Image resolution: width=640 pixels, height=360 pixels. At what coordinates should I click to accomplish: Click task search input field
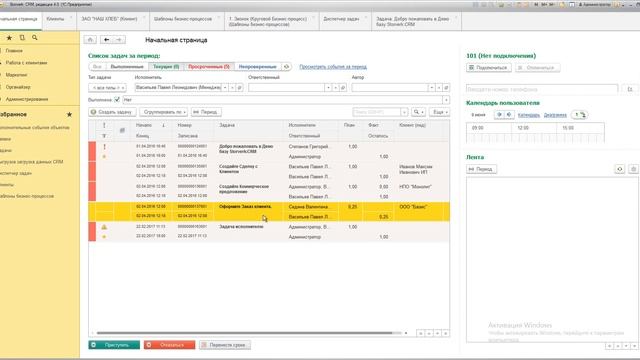(376, 112)
